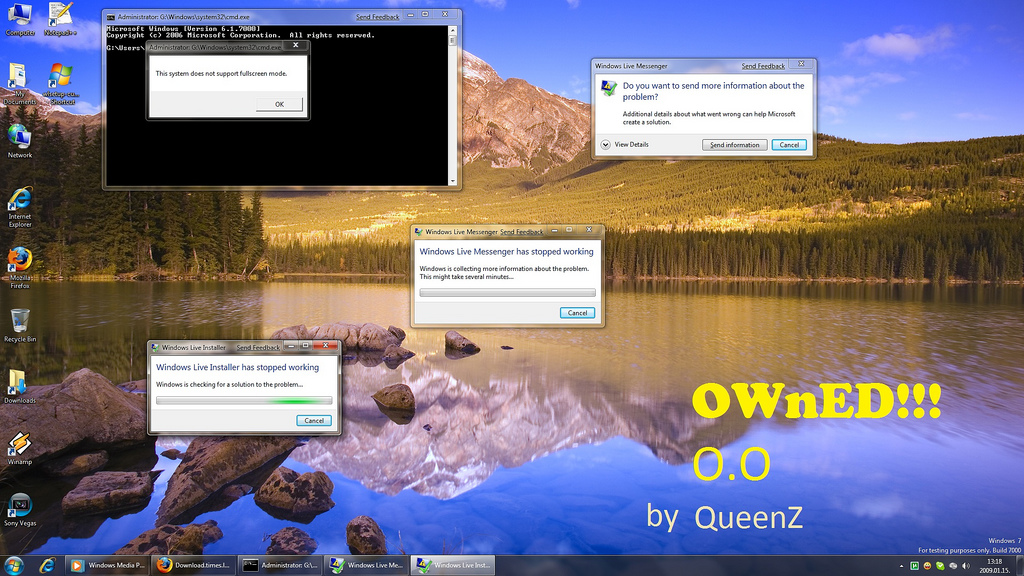
Task: Select the Internet Explorer desktop icon
Action: click(20, 206)
